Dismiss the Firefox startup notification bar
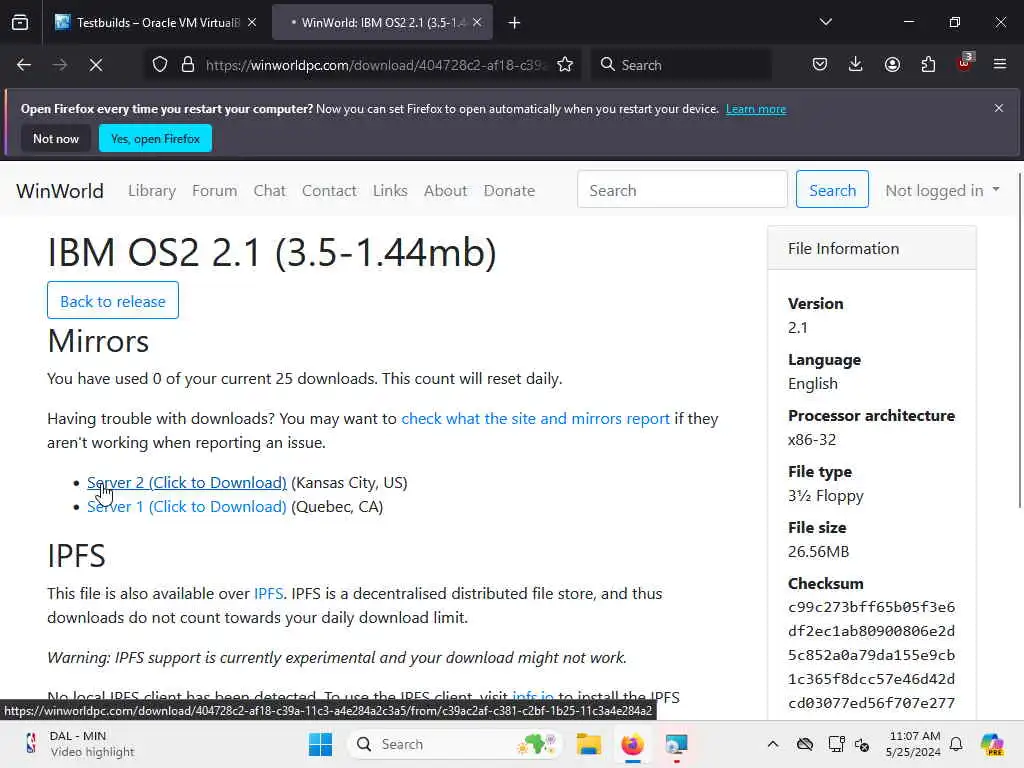The height and width of the screenshot is (768, 1024). point(999,108)
